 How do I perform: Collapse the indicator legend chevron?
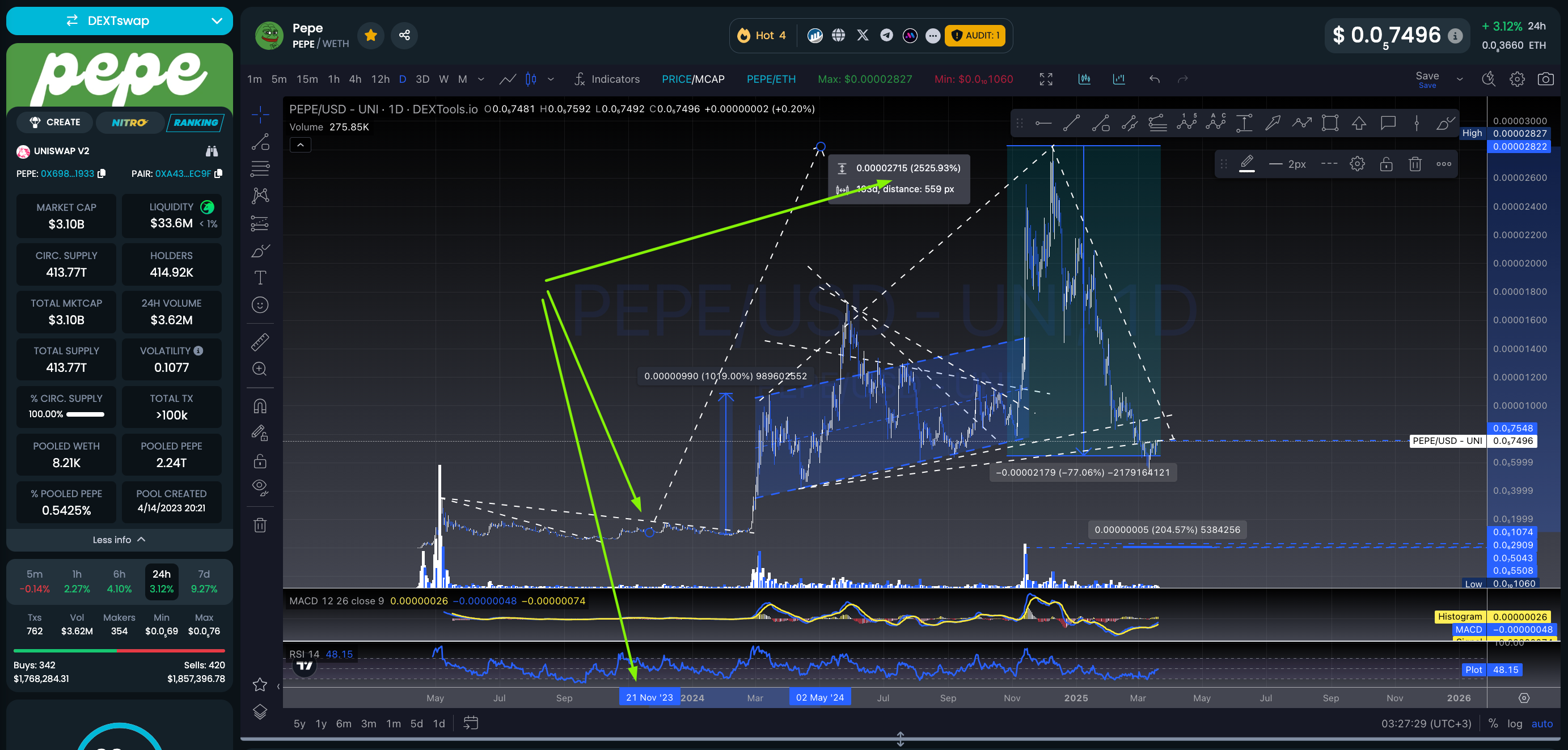click(300, 145)
